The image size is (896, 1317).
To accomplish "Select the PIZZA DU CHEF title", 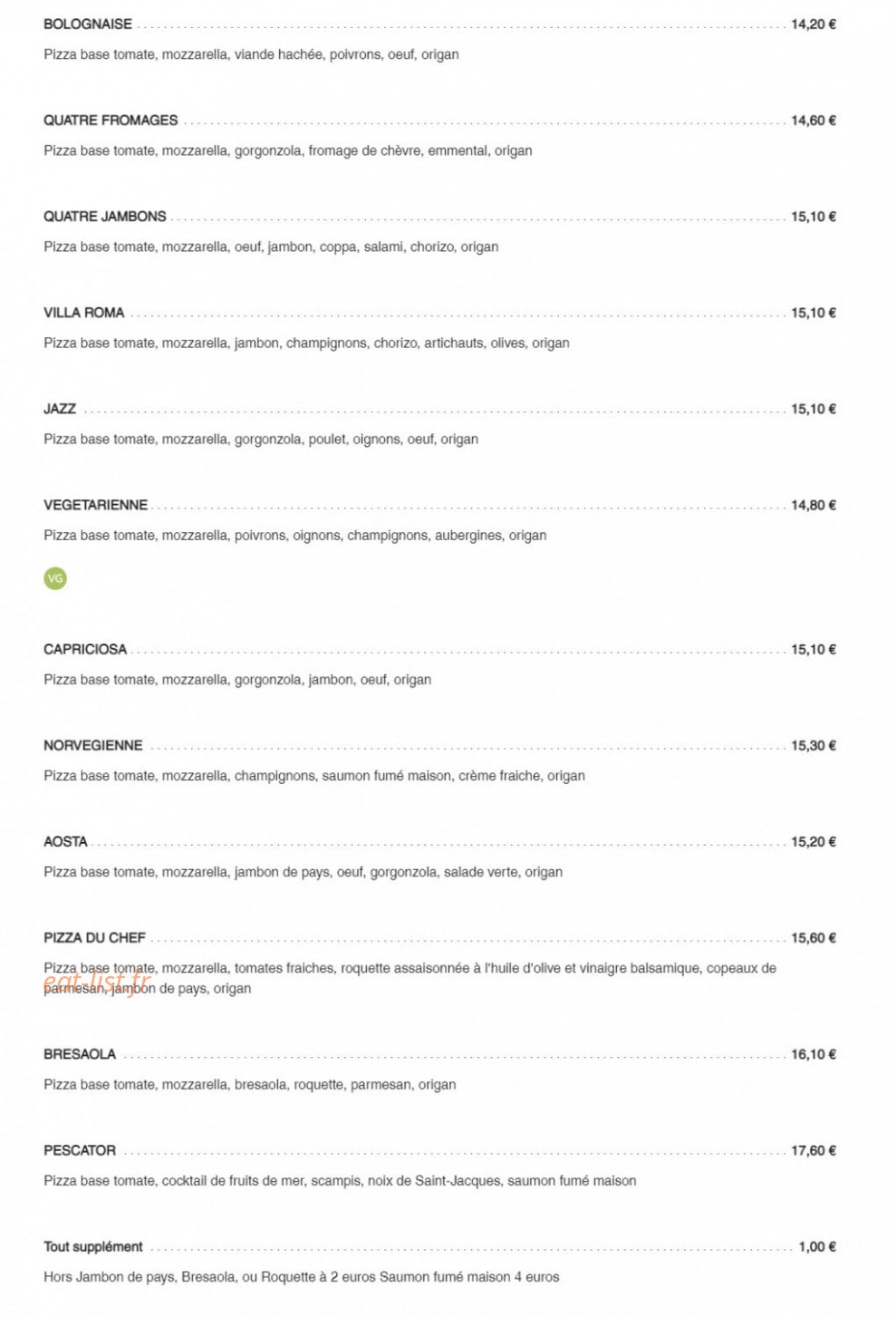I will pos(94,937).
